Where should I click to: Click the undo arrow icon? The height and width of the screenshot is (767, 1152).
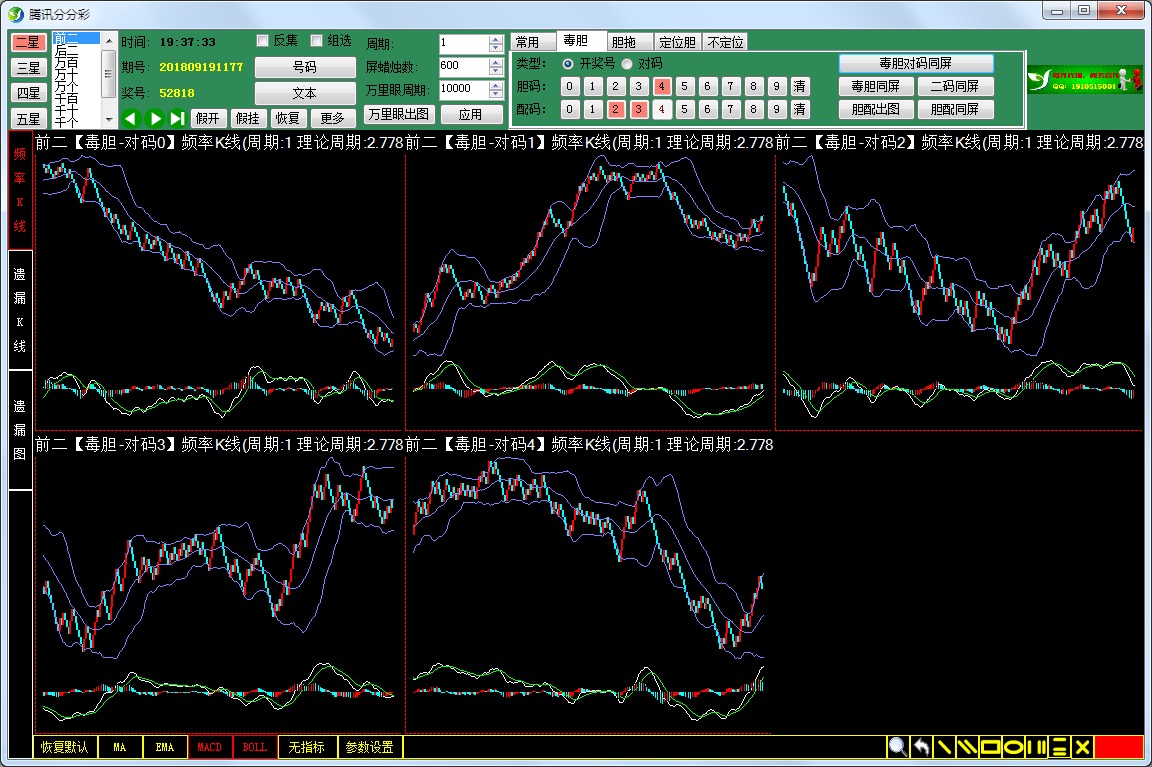[x=921, y=747]
